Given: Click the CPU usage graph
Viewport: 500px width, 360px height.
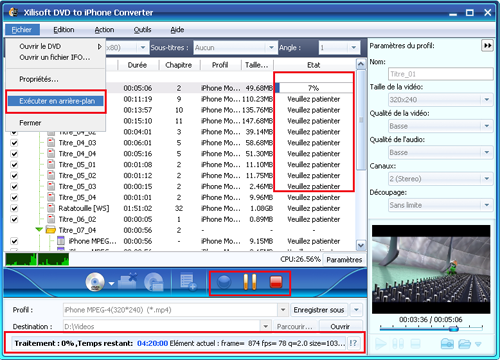Looking at the screenshot, I should point(37,259).
